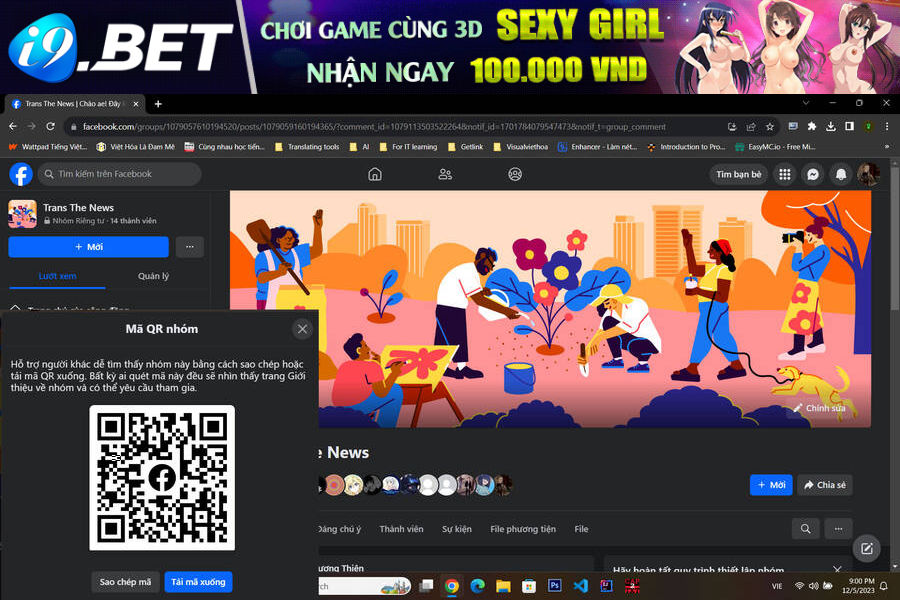
Task: Bookmark this page with the star icon
Action: (770, 127)
